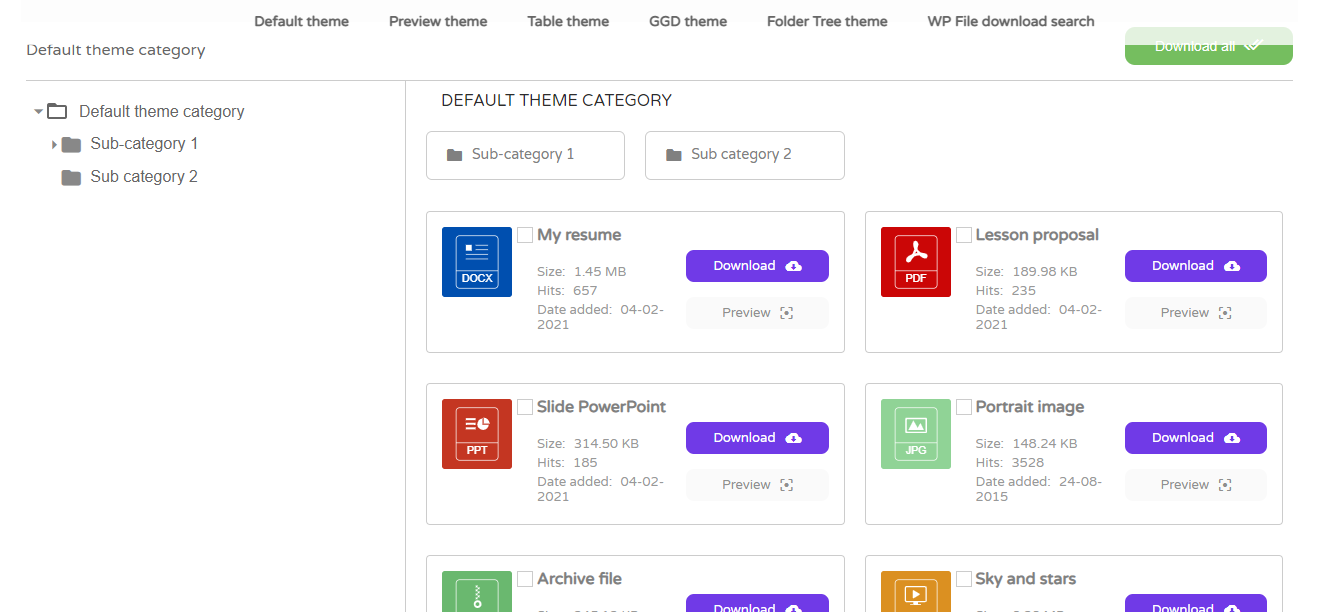Expand Sub-category 1 in the folder tree
The image size is (1326, 612).
click(54, 145)
